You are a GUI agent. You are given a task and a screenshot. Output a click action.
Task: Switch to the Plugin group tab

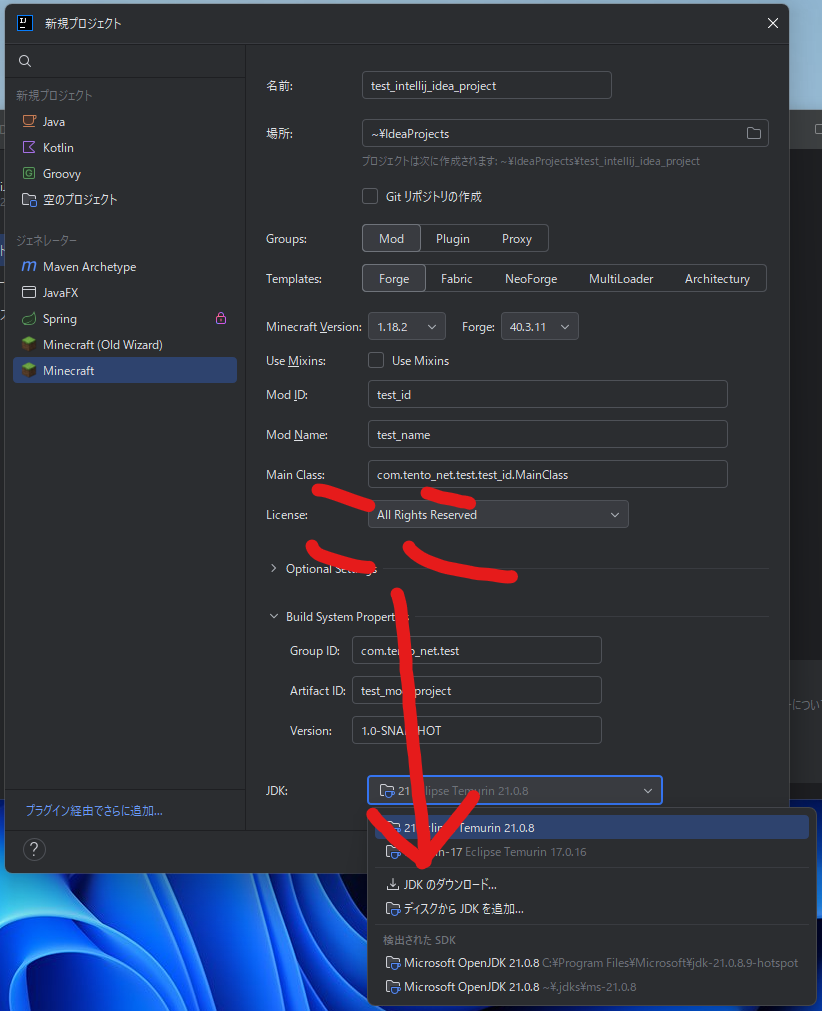coord(452,239)
